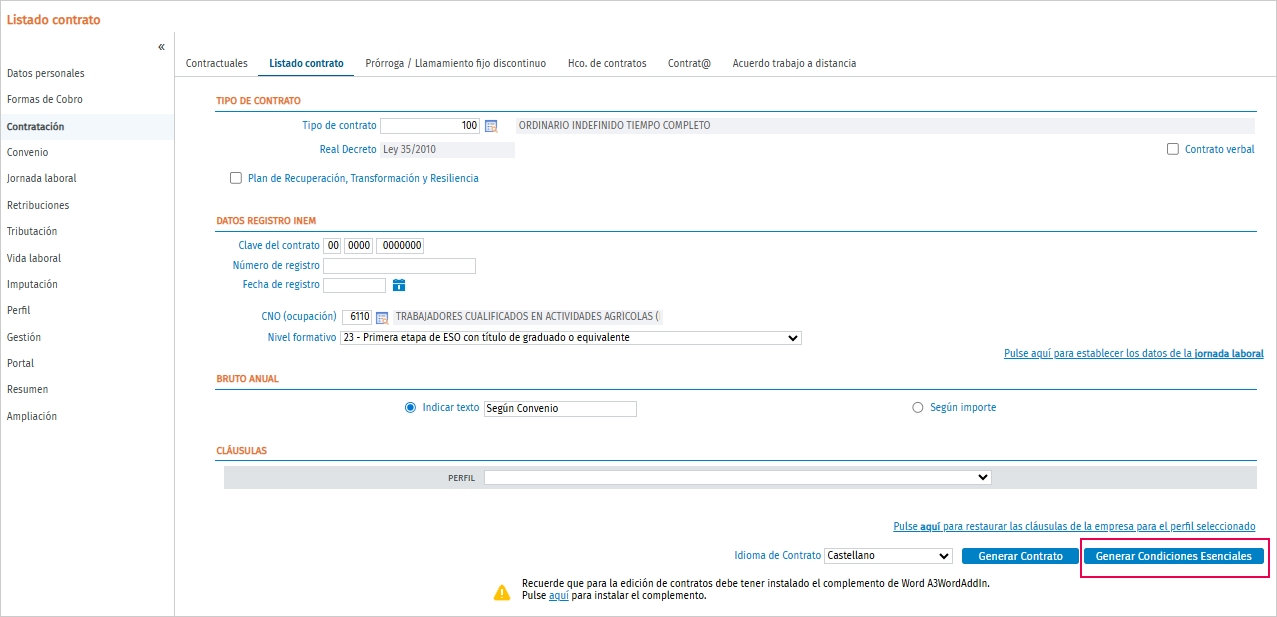Viewport: 1277px width, 617px height.
Task: Click the Clave del contrato '0000000' field
Action: 401,246
